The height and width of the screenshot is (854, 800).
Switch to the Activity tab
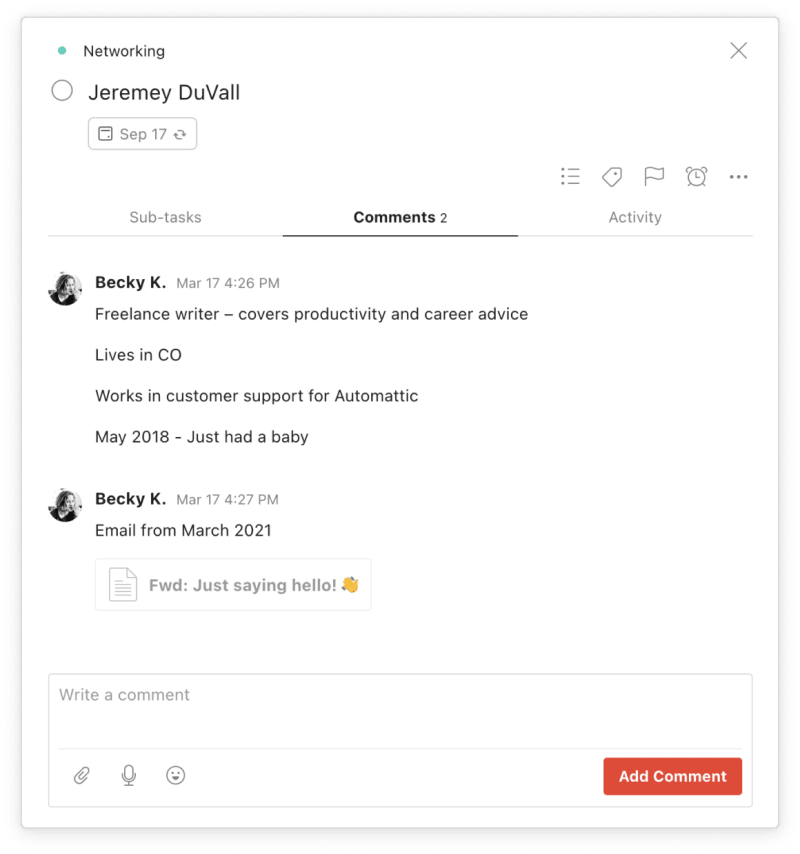coord(635,217)
